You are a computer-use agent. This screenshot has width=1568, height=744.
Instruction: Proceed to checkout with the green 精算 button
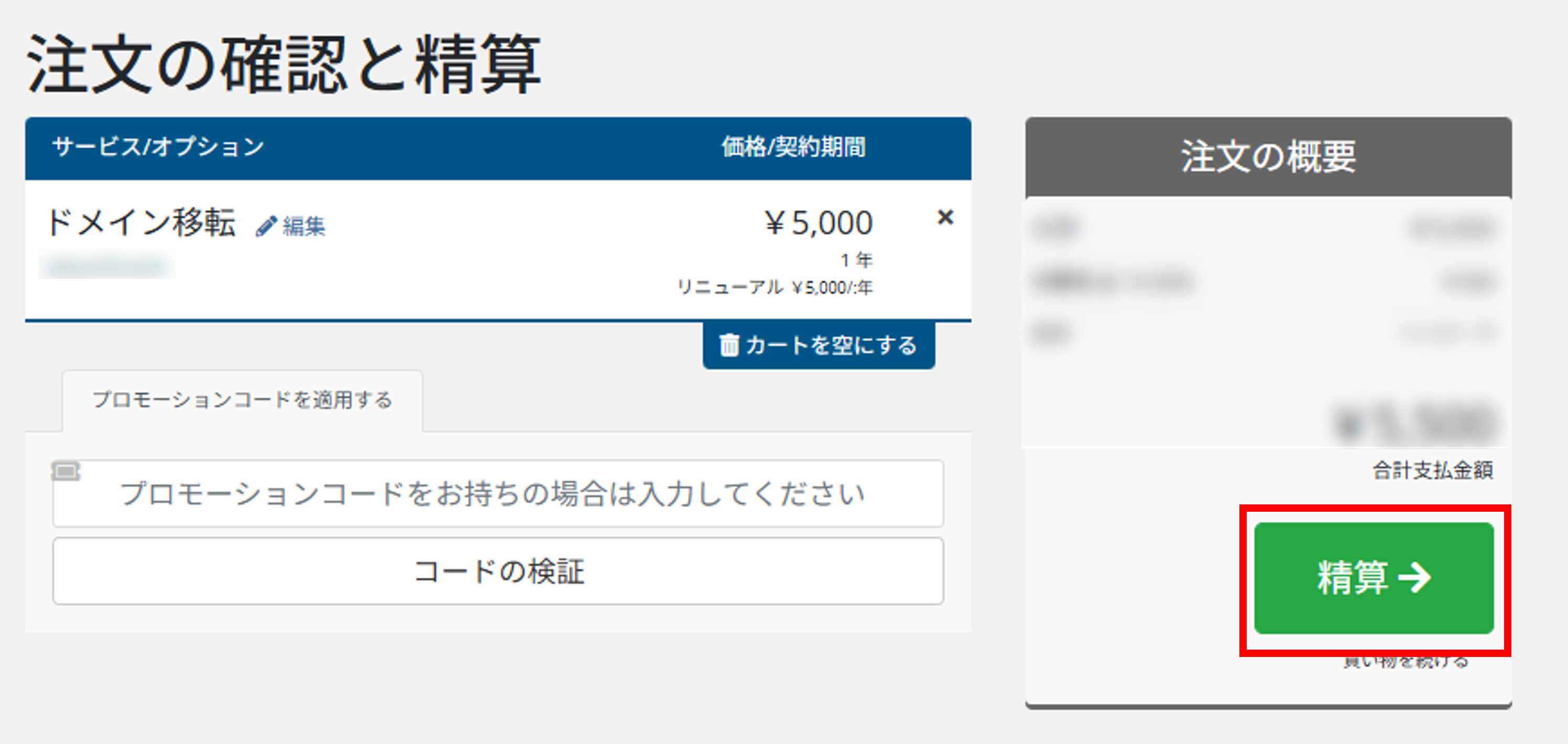(x=1373, y=577)
